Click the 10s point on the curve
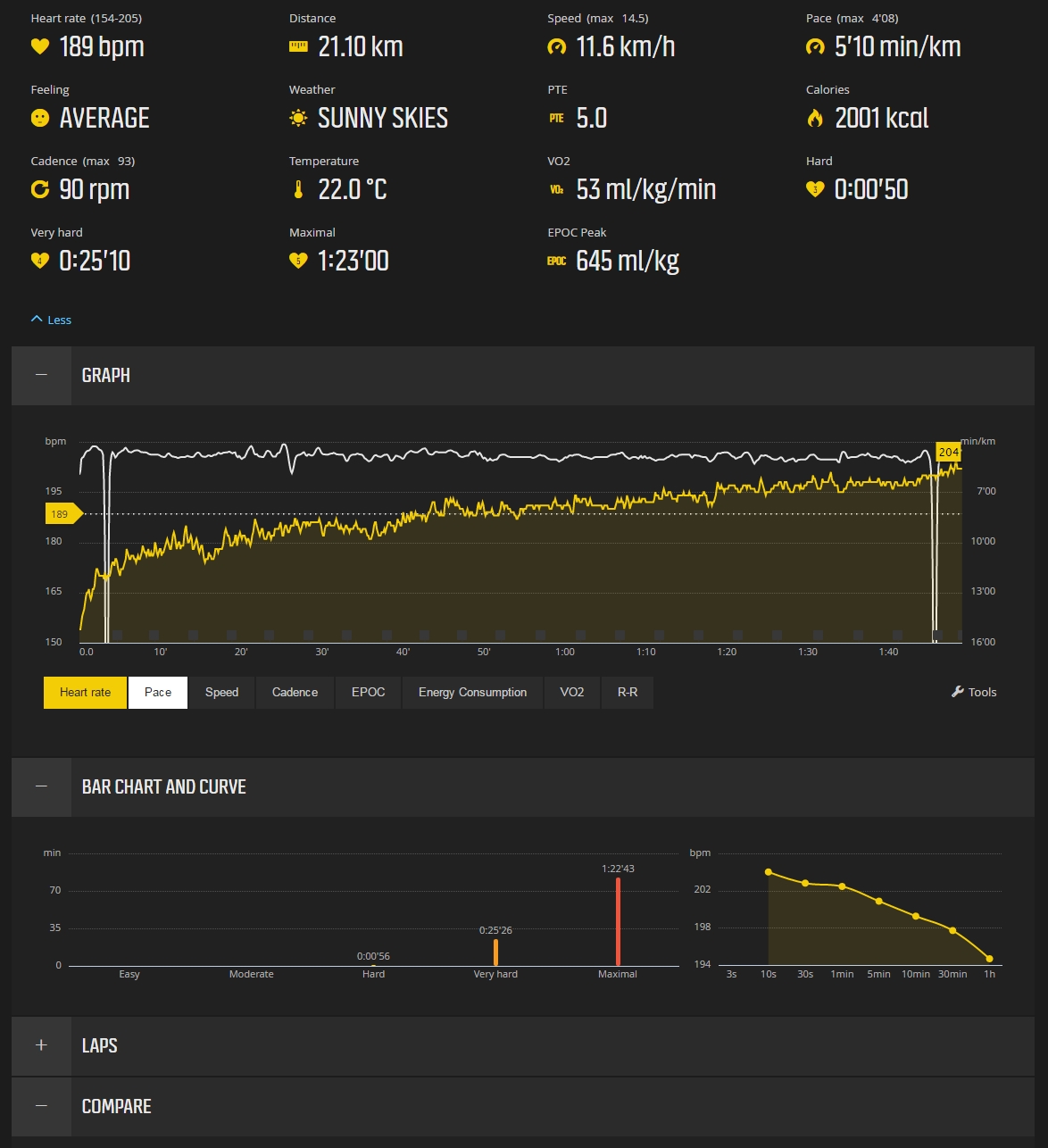Image resolution: width=1048 pixels, height=1148 pixels. tap(769, 872)
